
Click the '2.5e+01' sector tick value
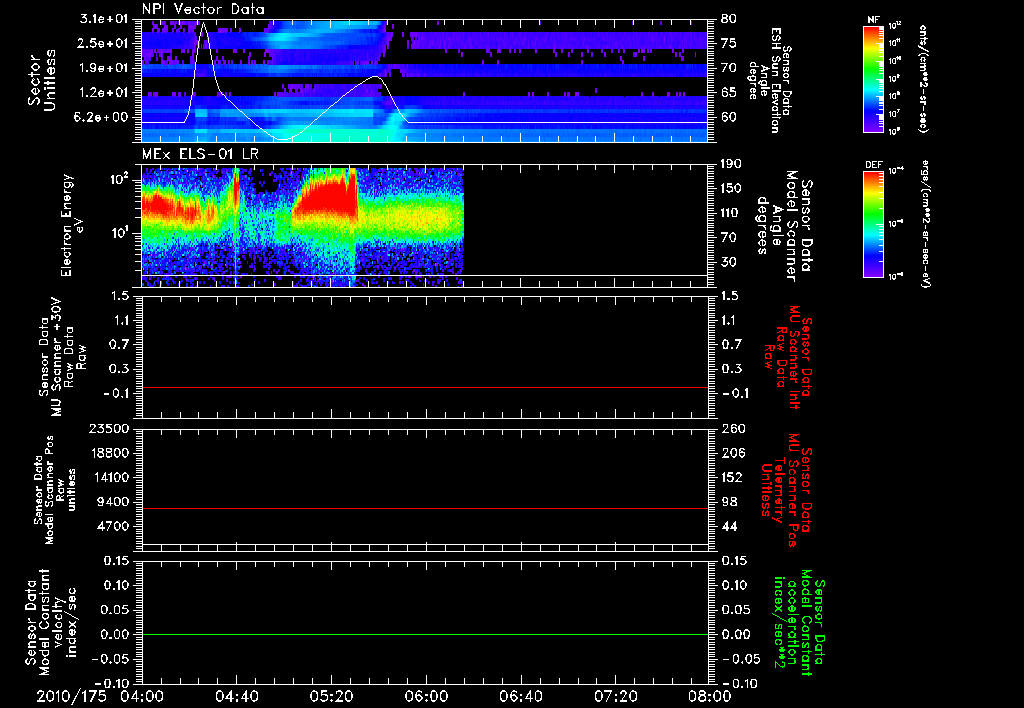point(104,43)
